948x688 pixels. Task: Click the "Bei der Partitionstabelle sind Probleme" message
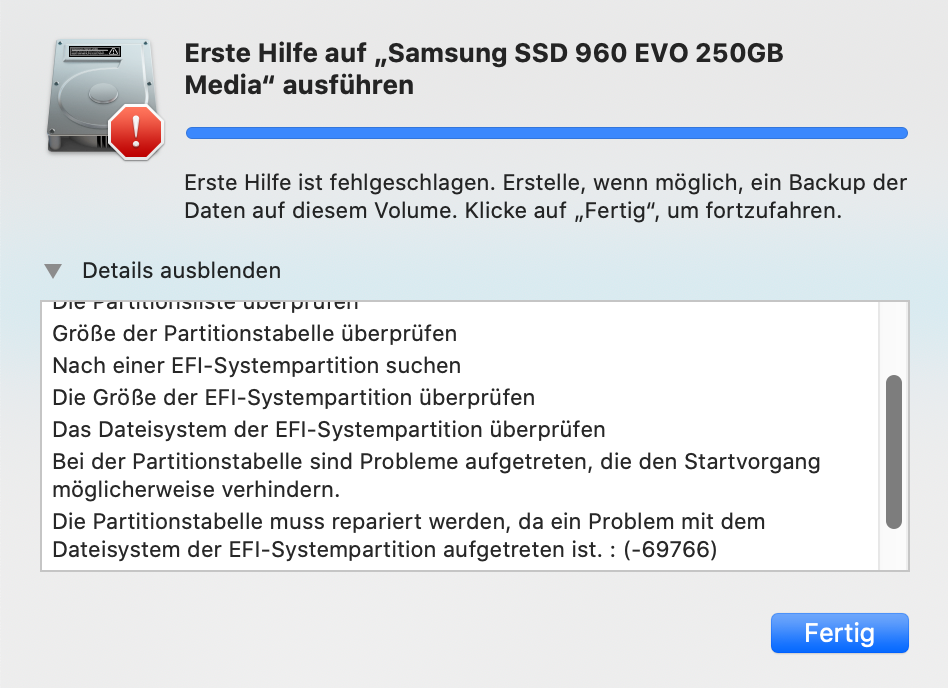[x=436, y=463]
